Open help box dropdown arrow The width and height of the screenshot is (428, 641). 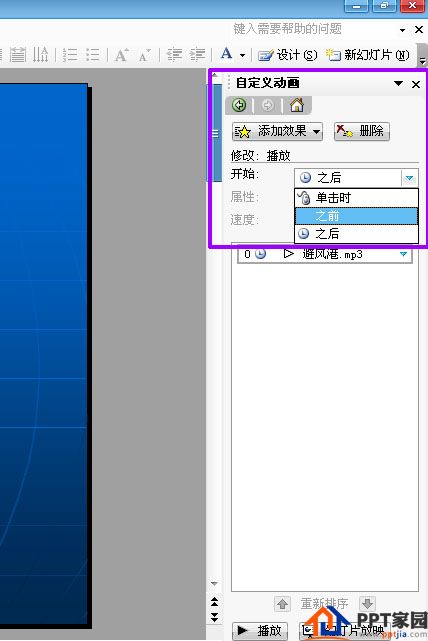click(x=402, y=30)
